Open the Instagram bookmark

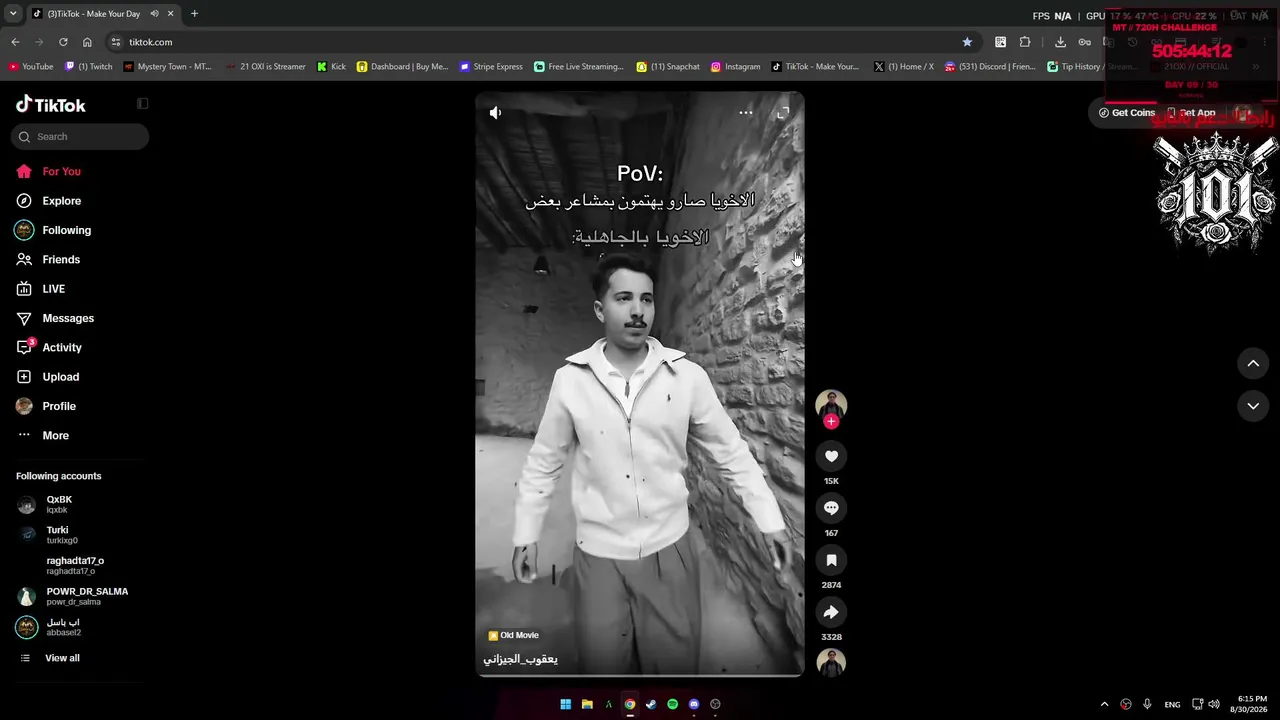tap(735, 67)
